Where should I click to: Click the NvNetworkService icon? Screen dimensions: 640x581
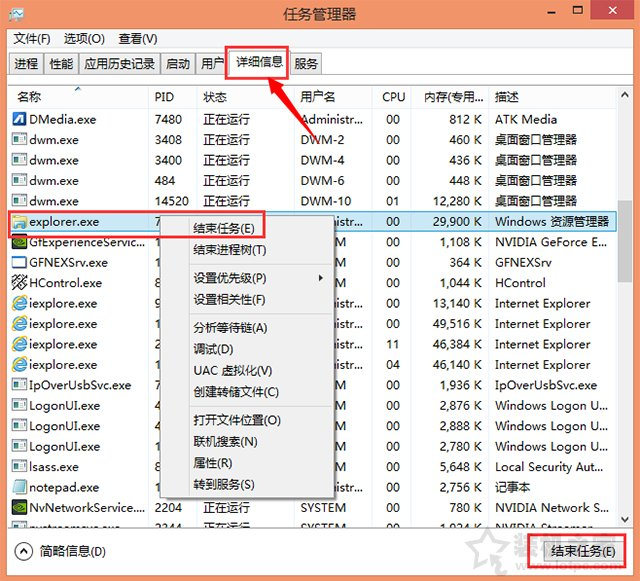19,508
